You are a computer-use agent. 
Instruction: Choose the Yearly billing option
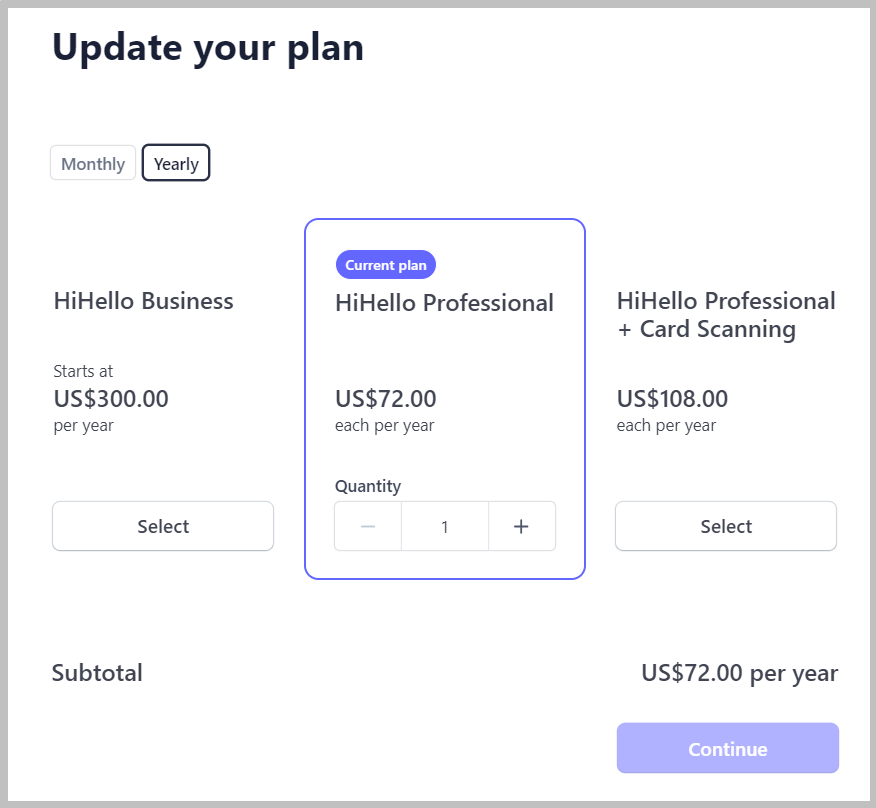click(176, 163)
